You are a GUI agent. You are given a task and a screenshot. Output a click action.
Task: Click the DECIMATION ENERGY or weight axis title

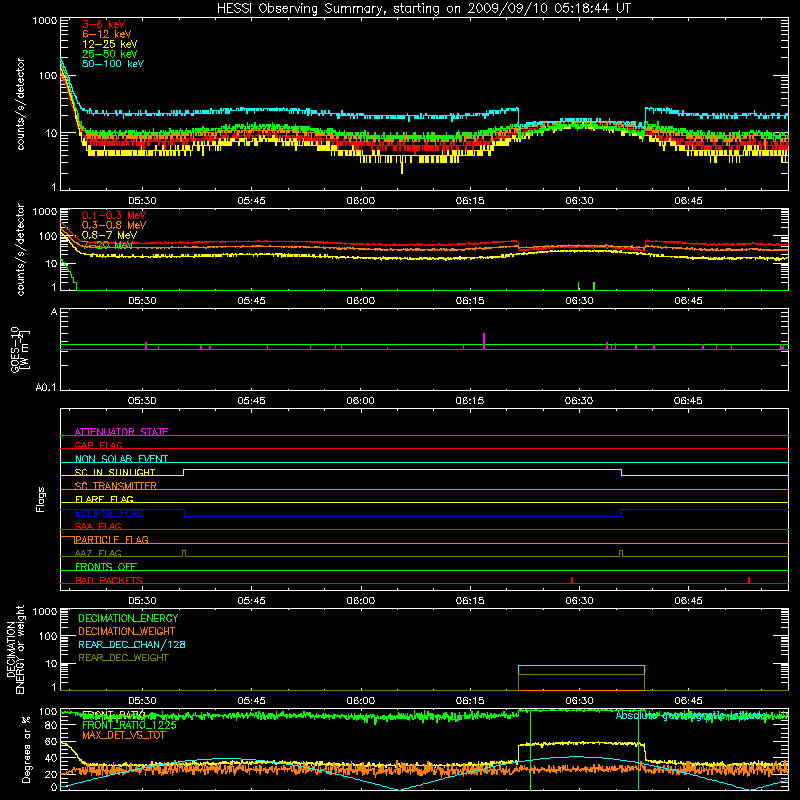pos(15,649)
